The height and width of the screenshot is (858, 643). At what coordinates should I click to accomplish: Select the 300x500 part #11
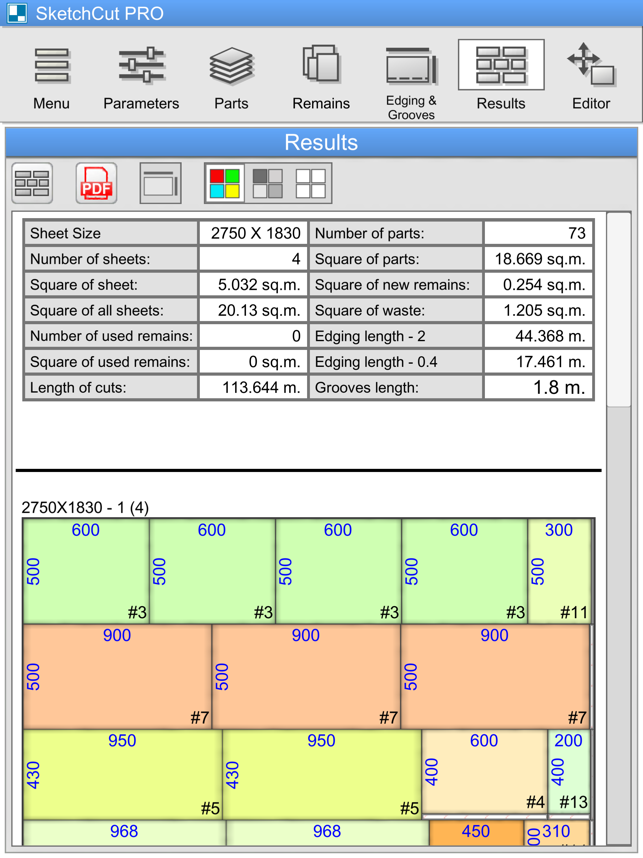pyautogui.click(x=559, y=571)
